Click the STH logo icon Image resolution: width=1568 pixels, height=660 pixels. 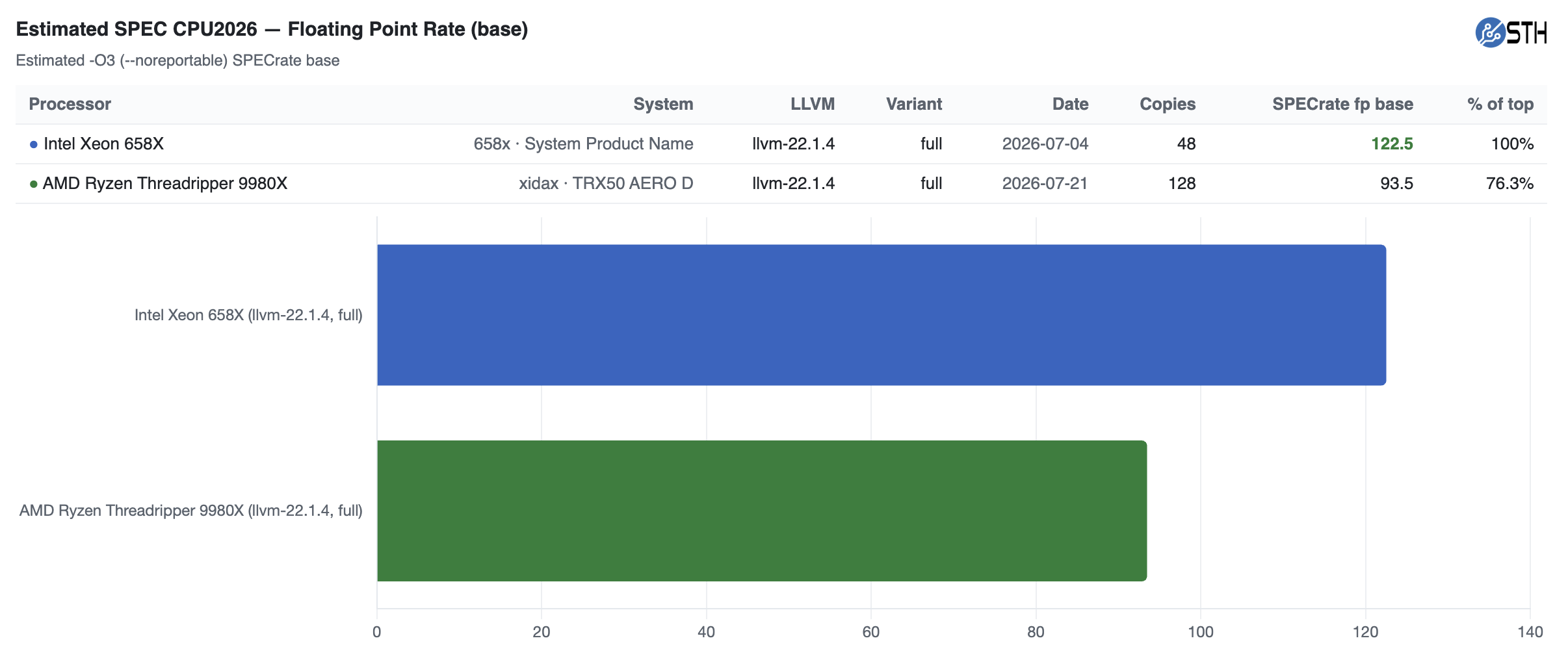click(x=1510, y=32)
